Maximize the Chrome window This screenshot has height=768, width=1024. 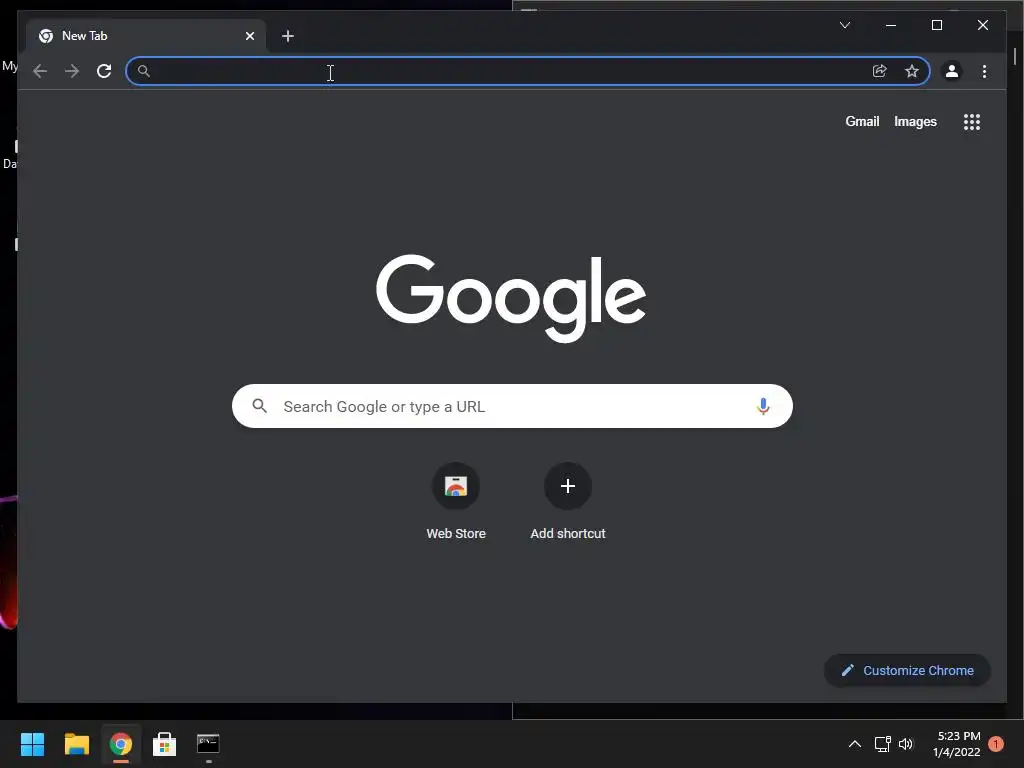[936, 25]
